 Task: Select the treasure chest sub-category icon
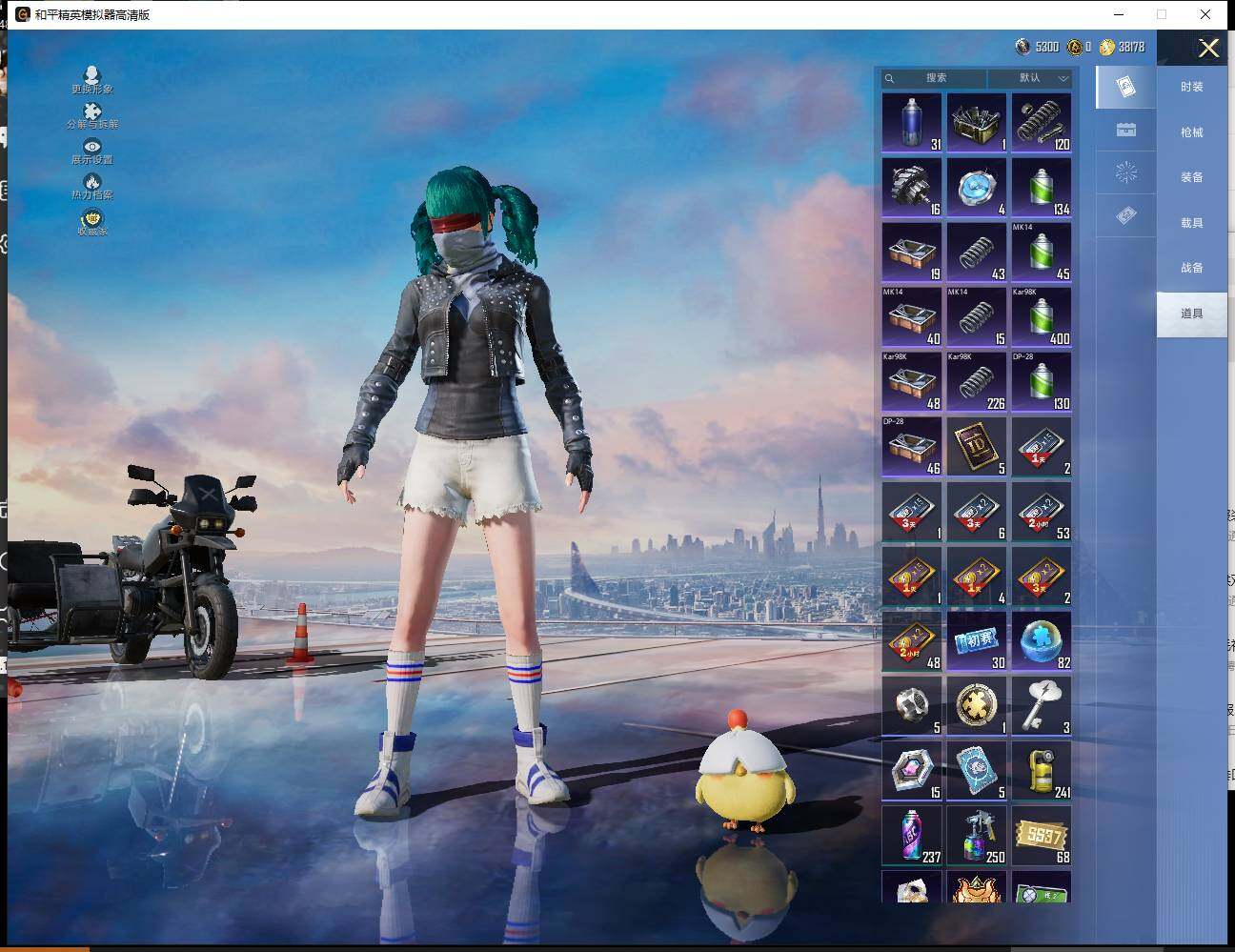click(x=1125, y=131)
